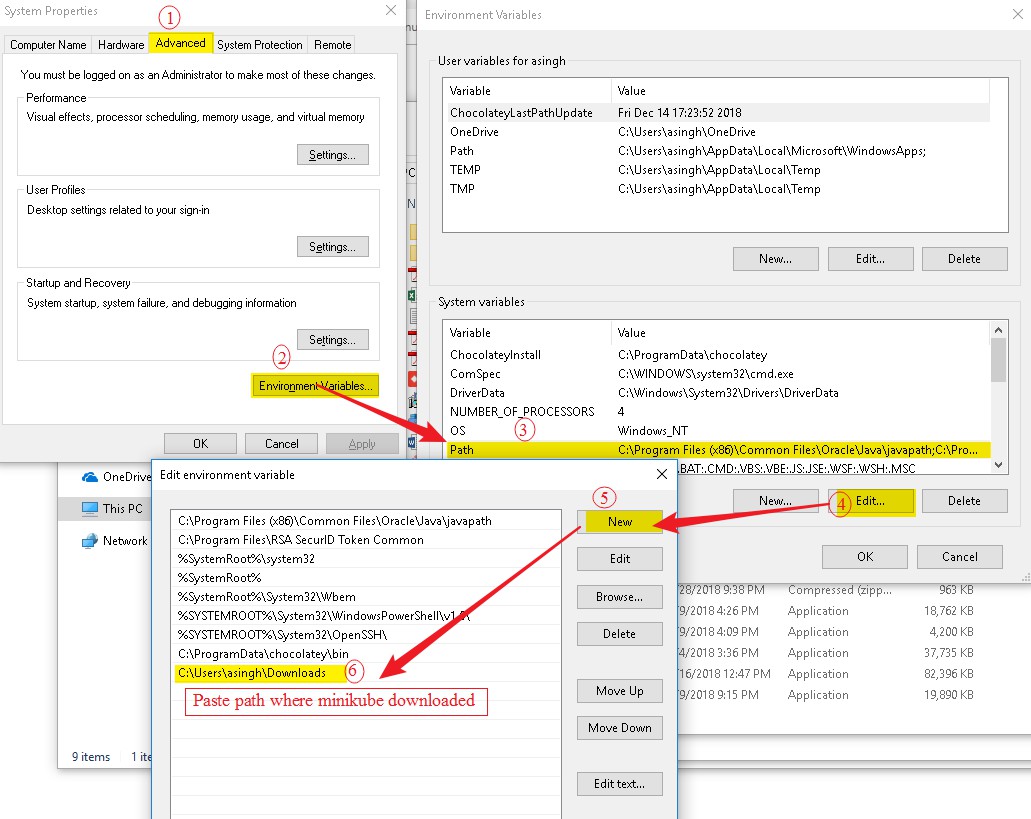This screenshot has width=1031, height=819.
Task: Select ChocolateyLastPathUpdate user variable row
Action: [719, 112]
